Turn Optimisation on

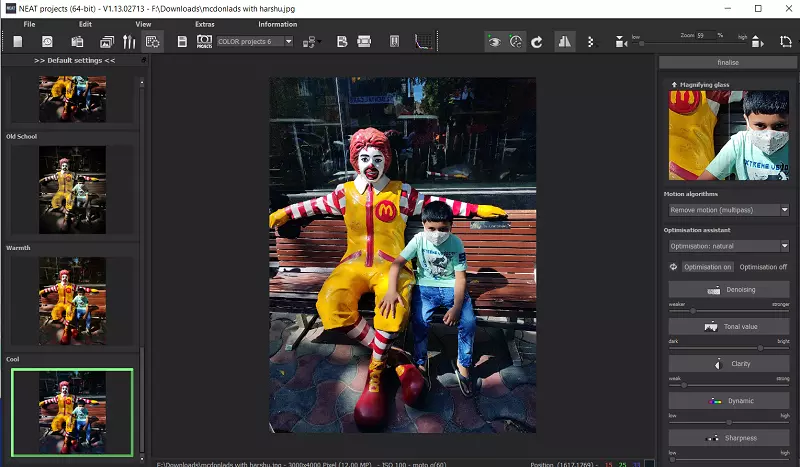click(x=707, y=267)
